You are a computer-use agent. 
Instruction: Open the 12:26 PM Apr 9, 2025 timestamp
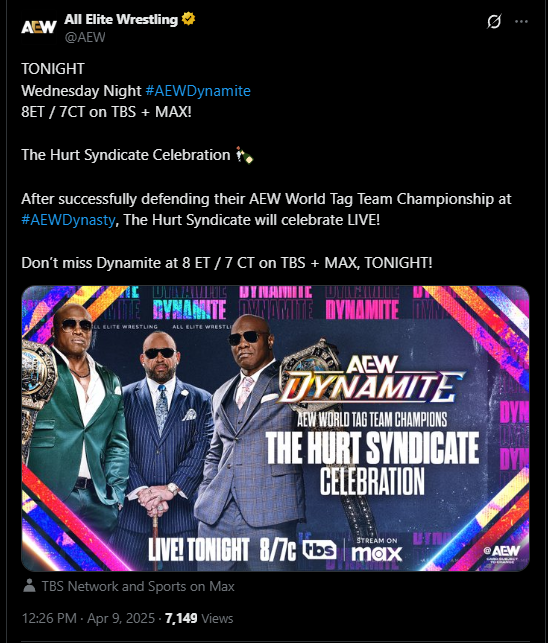click(x=88, y=618)
